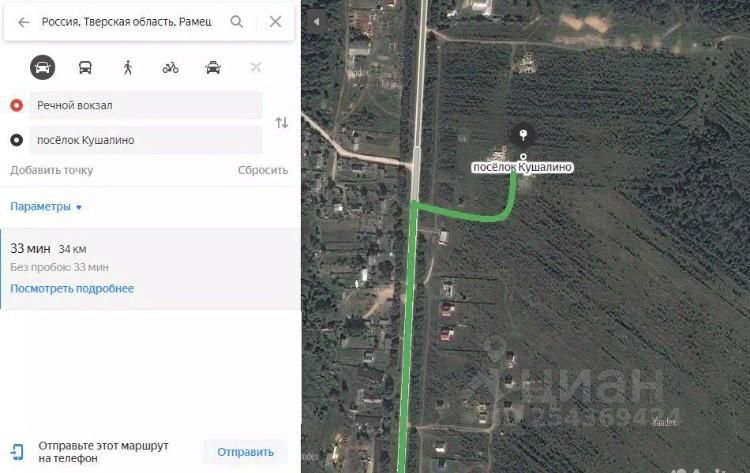This screenshot has width=750, height=473.
Task: Open Посмотреть подробнее route details
Action: pos(72,288)
